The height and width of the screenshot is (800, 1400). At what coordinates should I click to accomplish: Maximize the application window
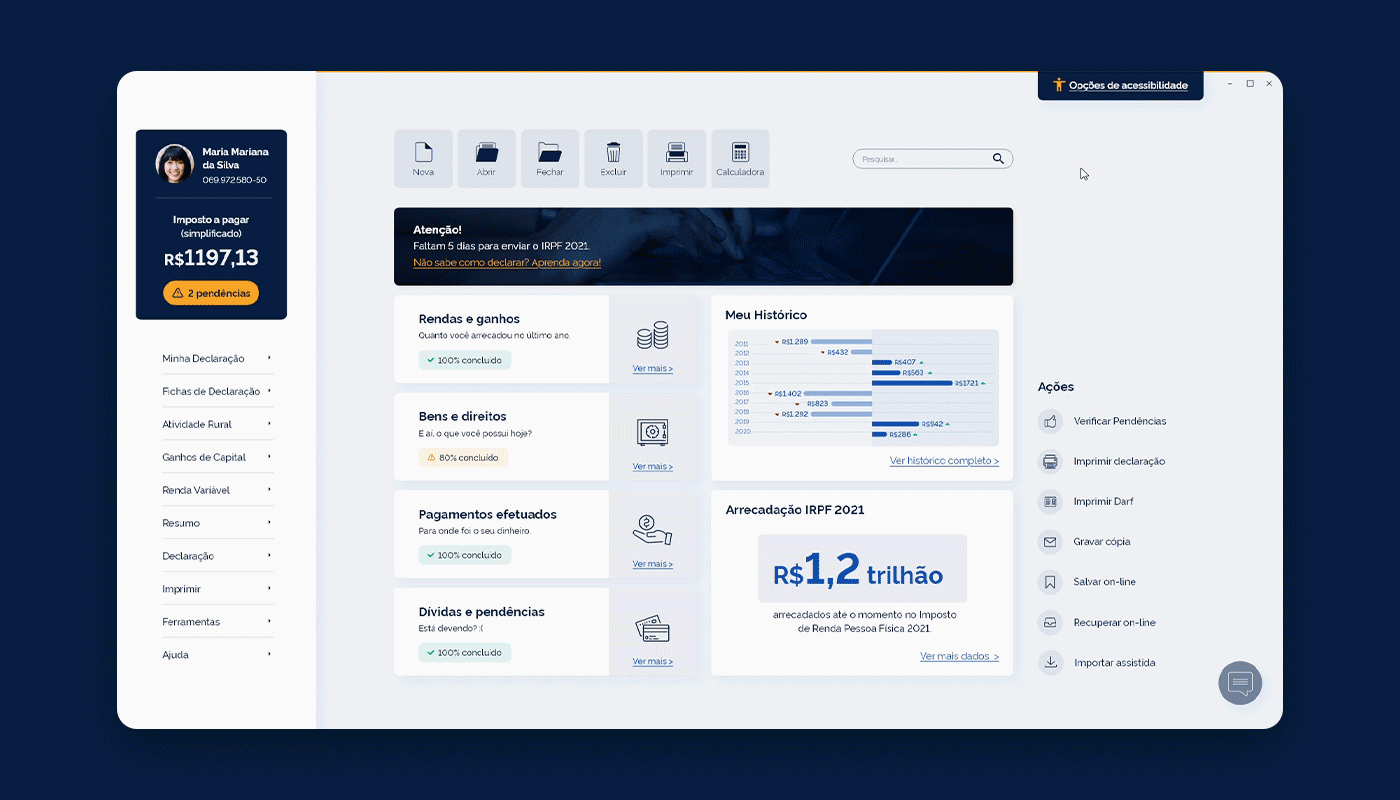(1250, 84)
